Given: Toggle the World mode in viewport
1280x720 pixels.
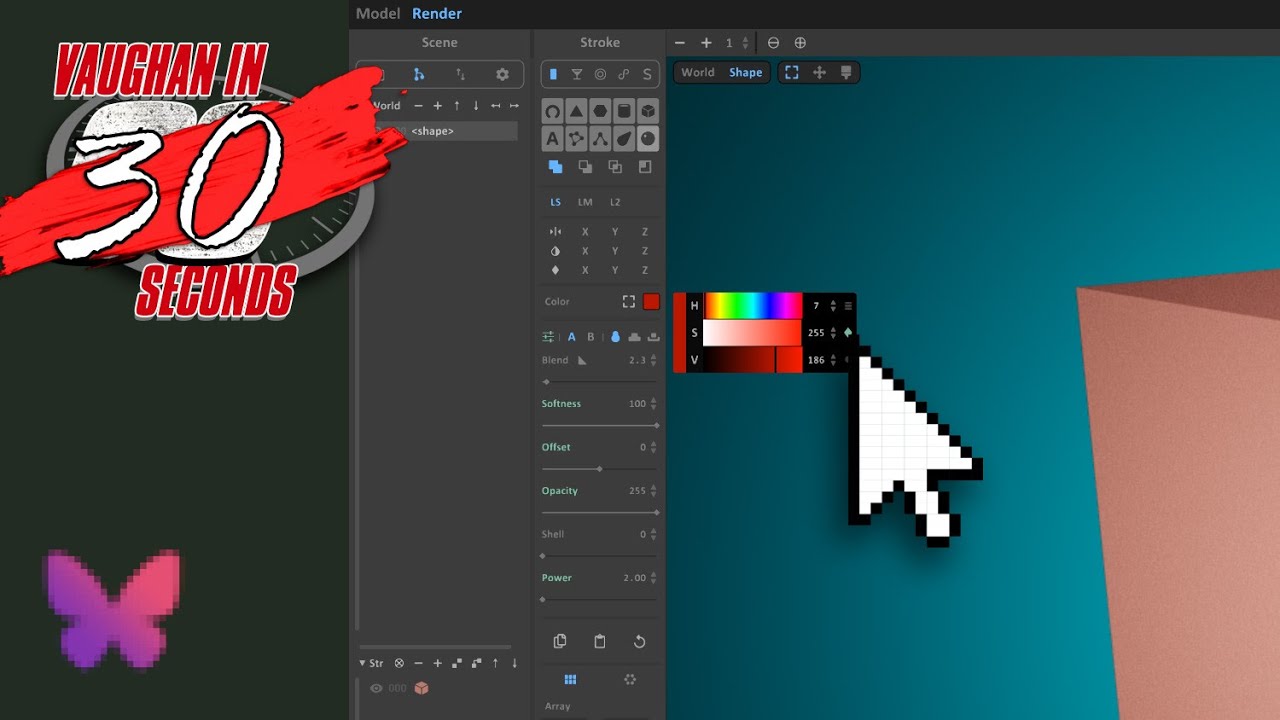Looking at the screenshot, I should click(698, 72).
